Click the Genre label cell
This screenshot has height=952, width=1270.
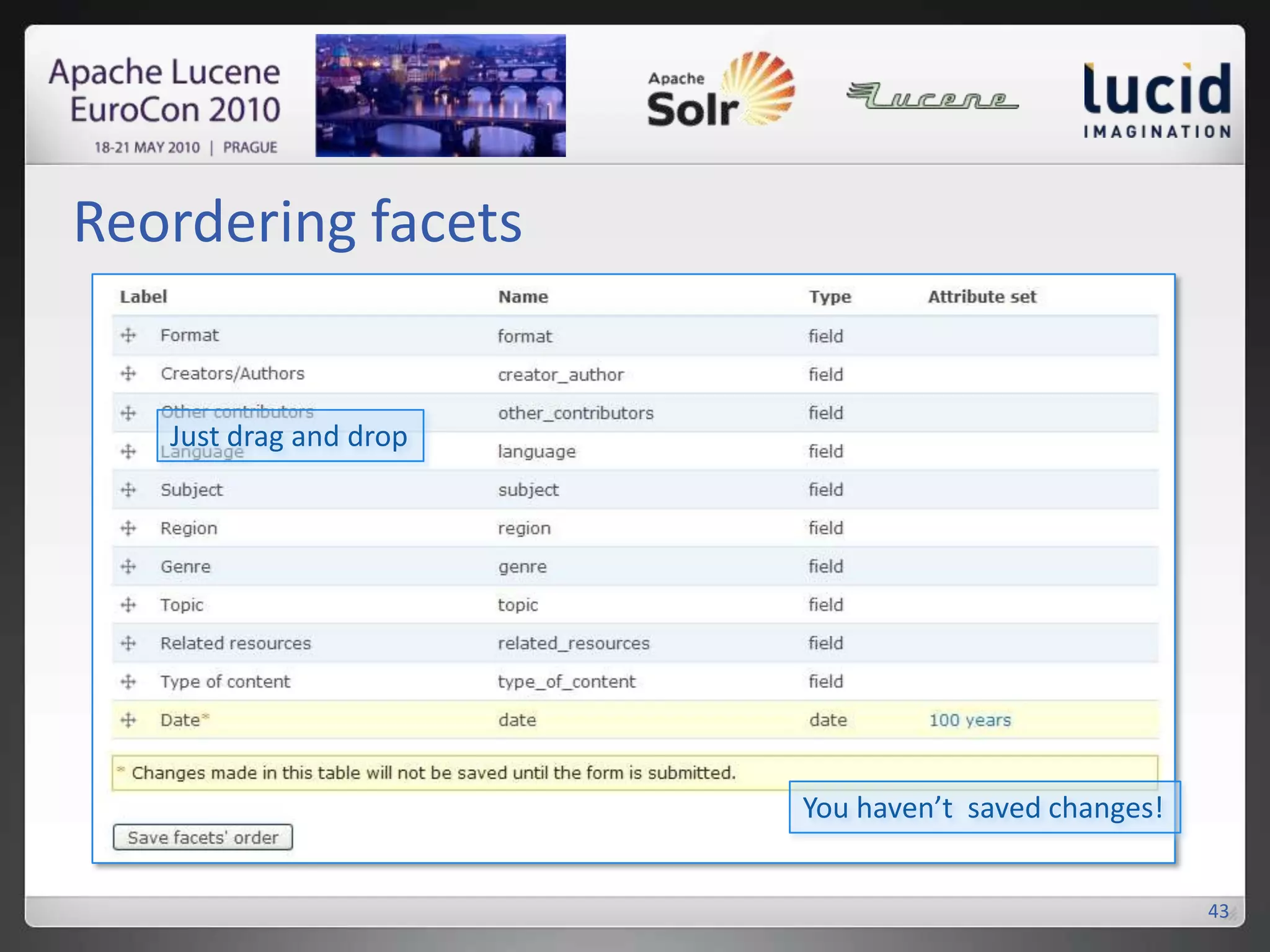point(185,567)
